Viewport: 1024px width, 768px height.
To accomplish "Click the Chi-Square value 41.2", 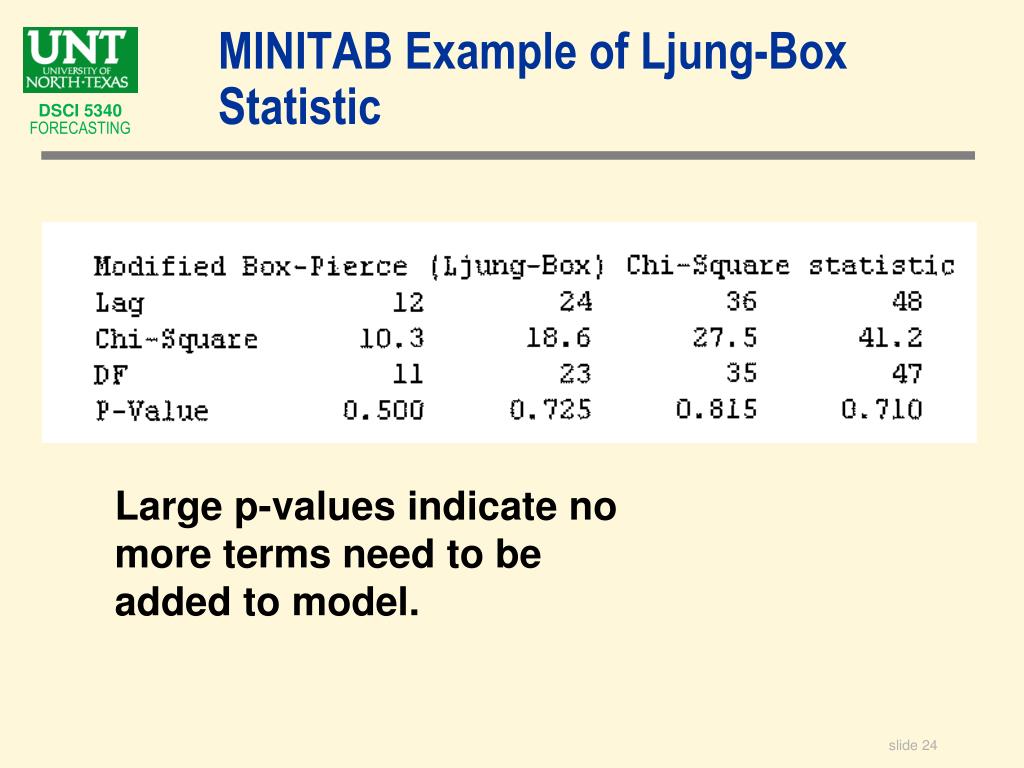I will pyautogui.click(x=890, y=338).
